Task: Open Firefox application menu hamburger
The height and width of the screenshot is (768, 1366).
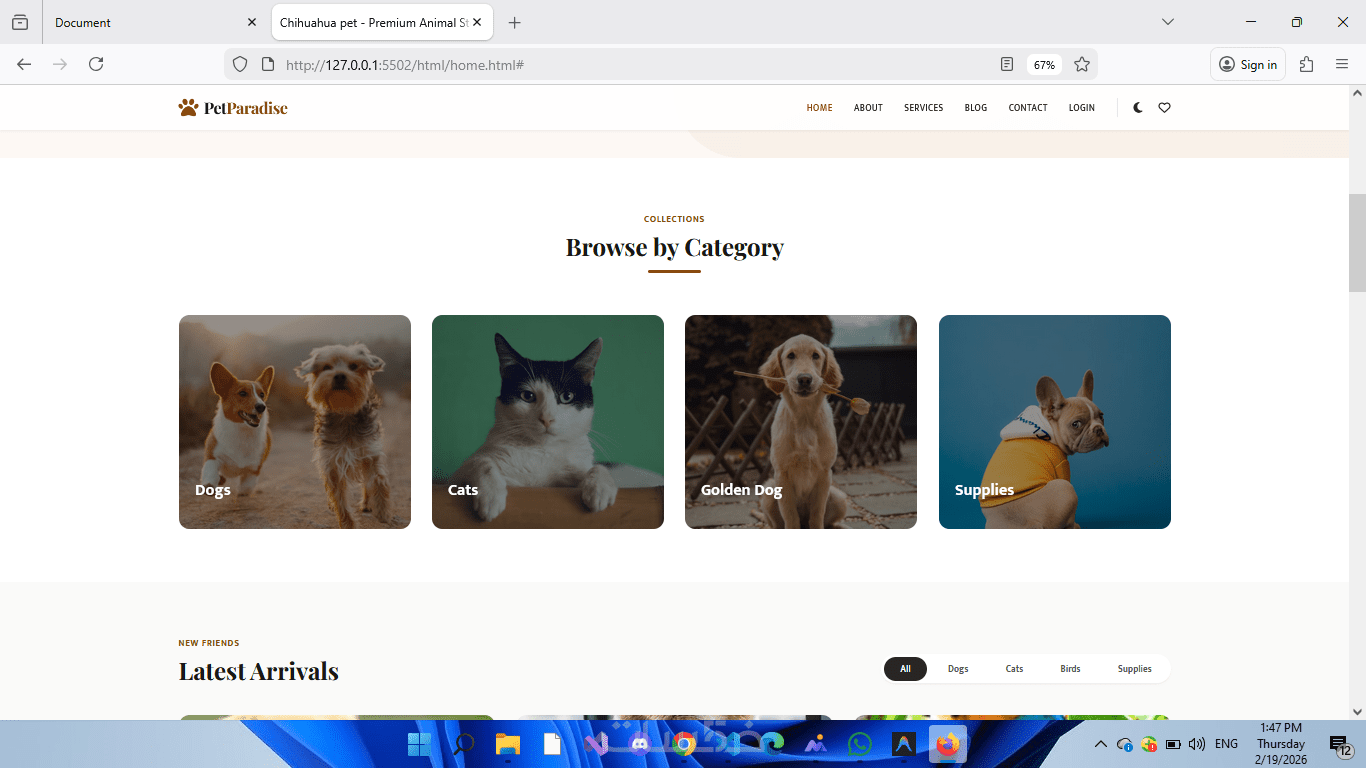Action: coord(1342,64)
